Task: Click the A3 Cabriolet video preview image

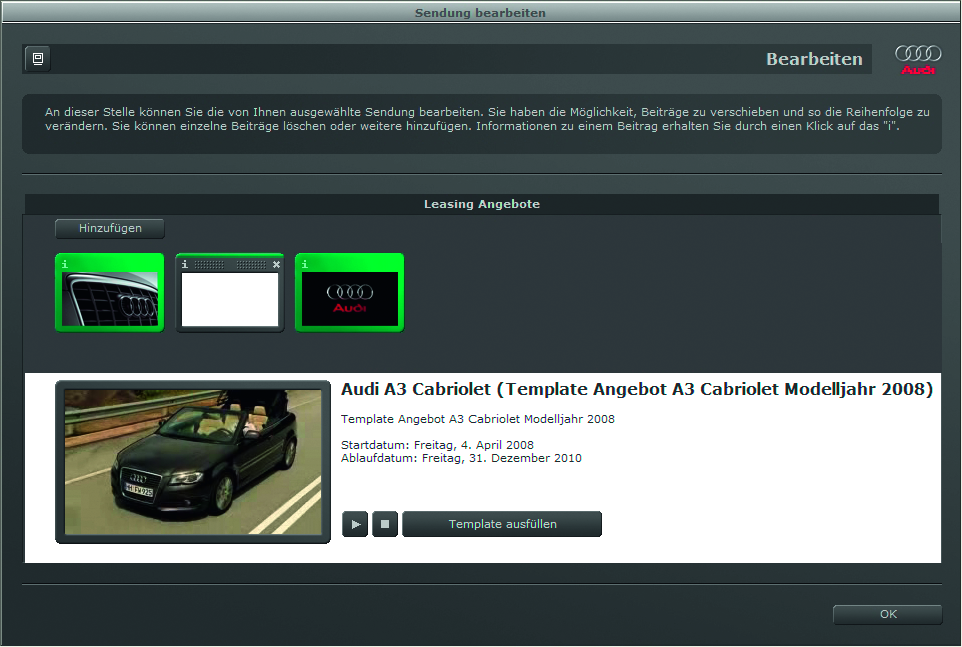Action: coord(193,462)
